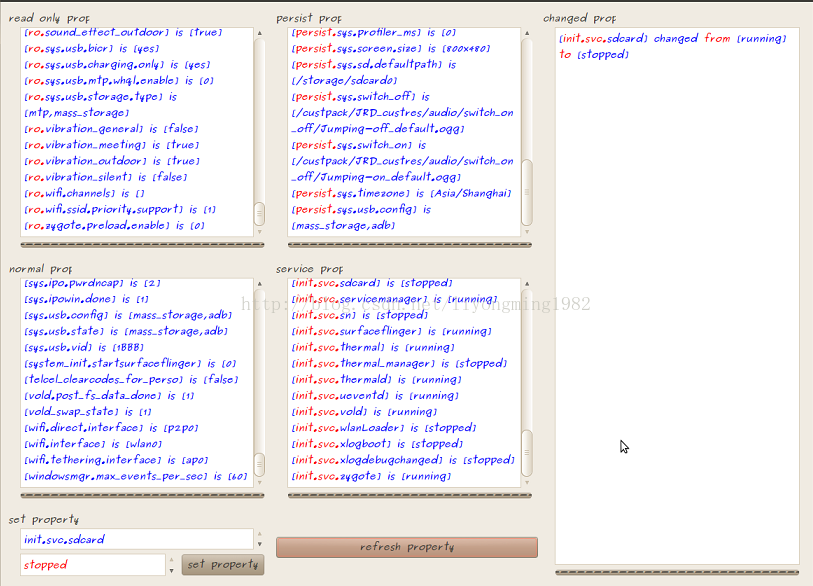
Task: Click scroll-down arrow in persist prop list
Action: [527, 231]
